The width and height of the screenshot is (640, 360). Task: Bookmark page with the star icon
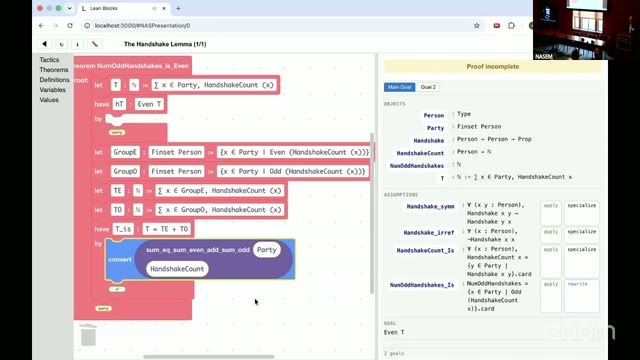477,25
